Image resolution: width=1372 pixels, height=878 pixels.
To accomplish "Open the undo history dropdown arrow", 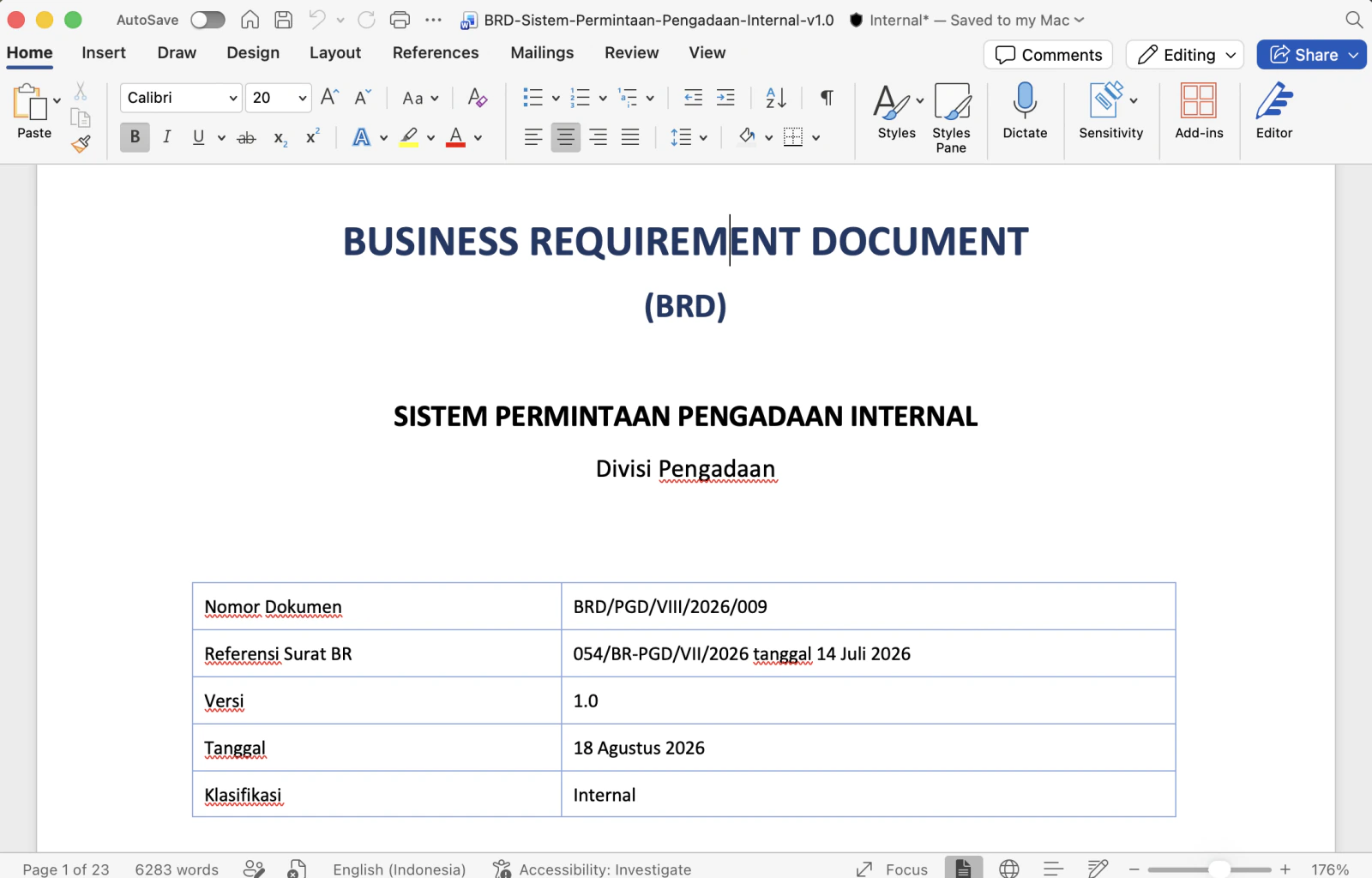I will [340, 20].
